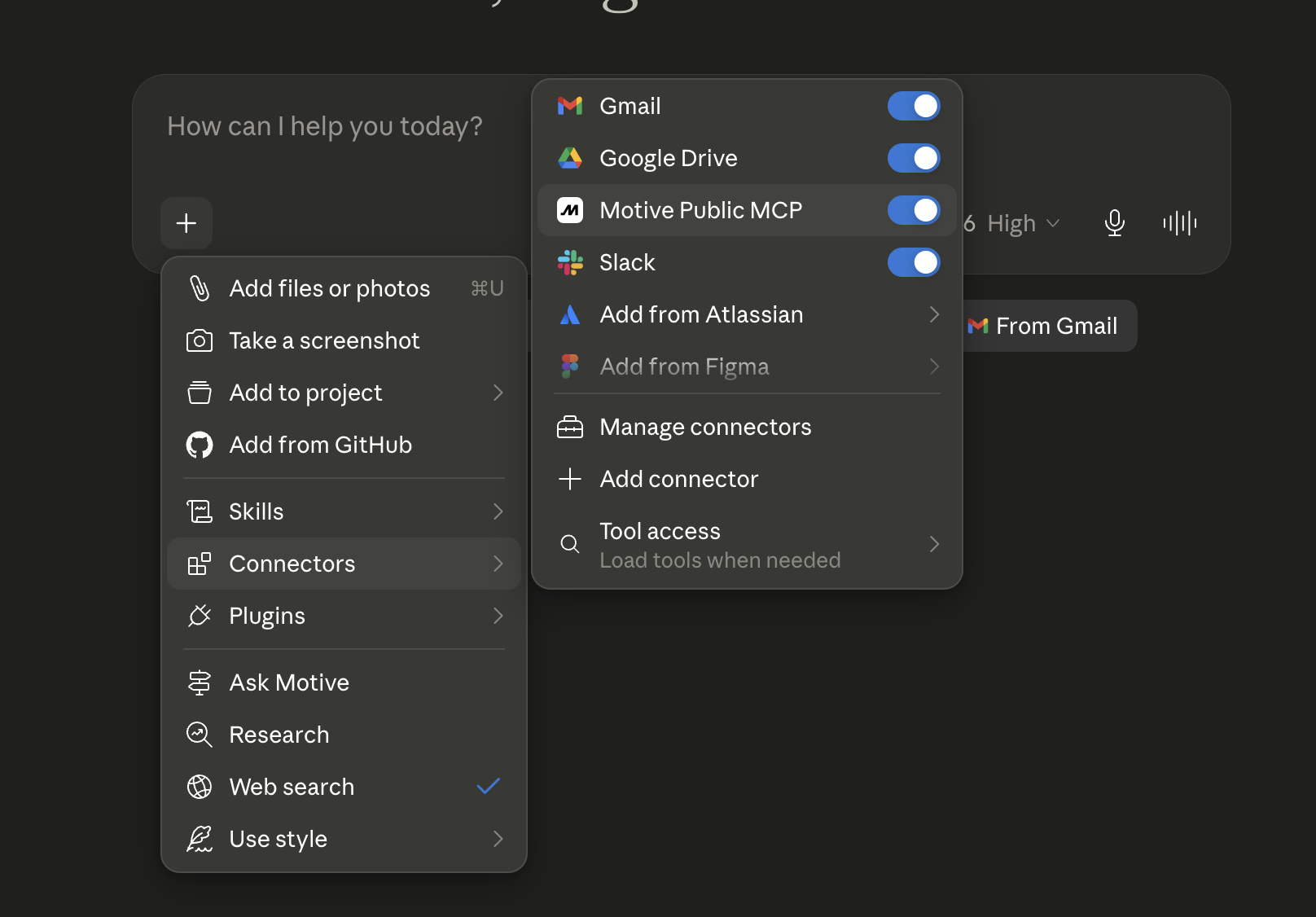Select the Ask Motive option

coord(344,682)
